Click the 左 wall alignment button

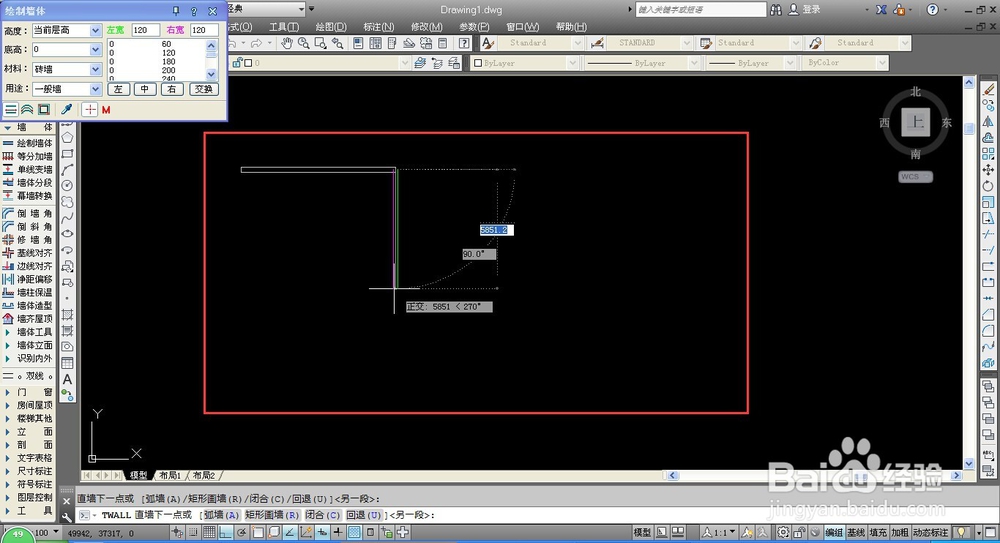118,89
